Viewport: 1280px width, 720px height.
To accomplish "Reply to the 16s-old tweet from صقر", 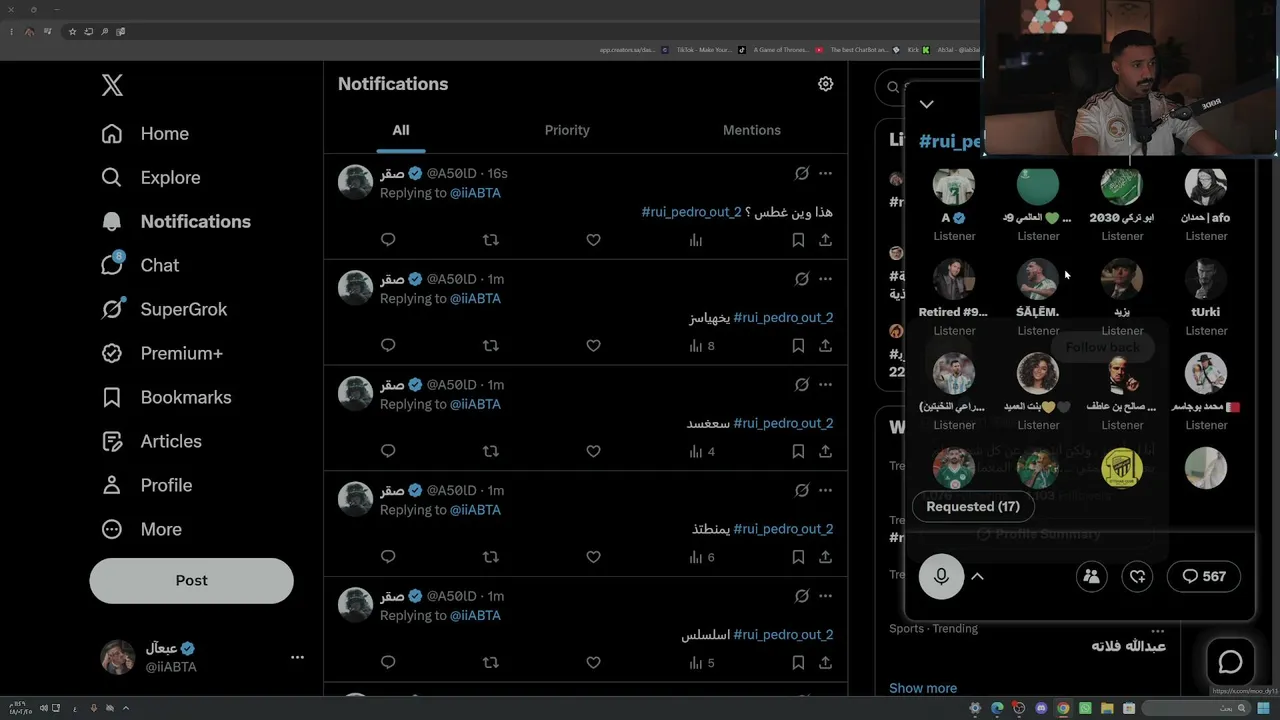I will (388, 240).
